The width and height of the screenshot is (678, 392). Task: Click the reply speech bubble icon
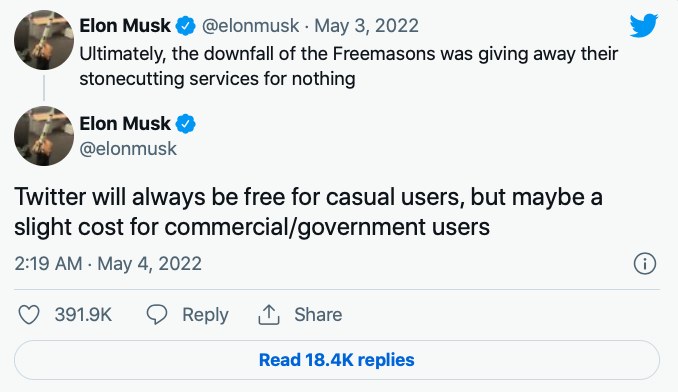pos(157,315)
